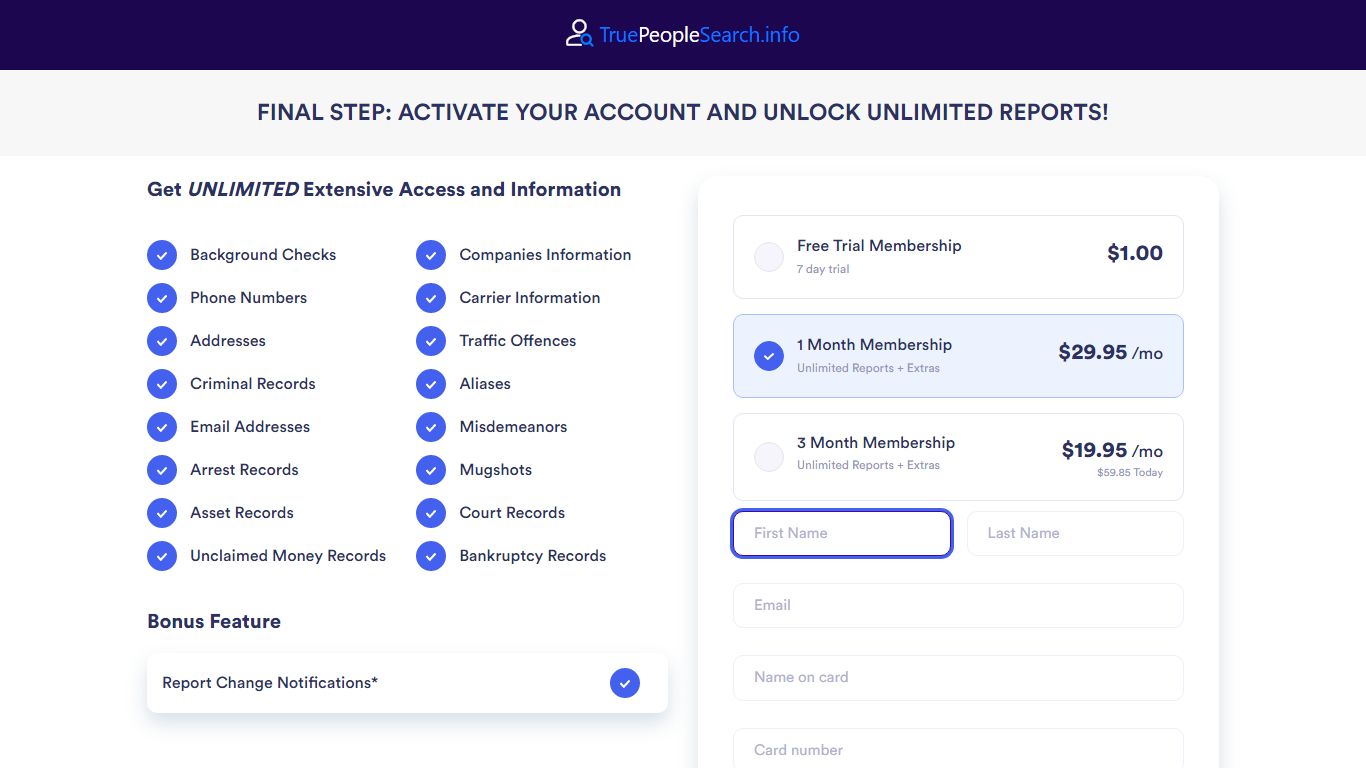
Task: Click the Criminal Records checkmark icon
Action: click(x=162, y=384)
